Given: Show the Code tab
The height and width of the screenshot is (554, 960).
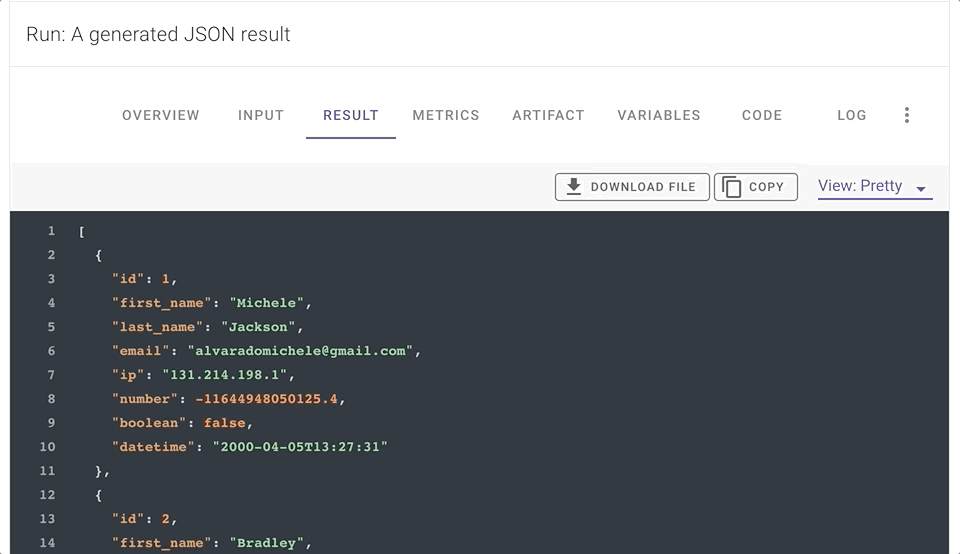Looking at the screenshot, I should click(762, 115).
